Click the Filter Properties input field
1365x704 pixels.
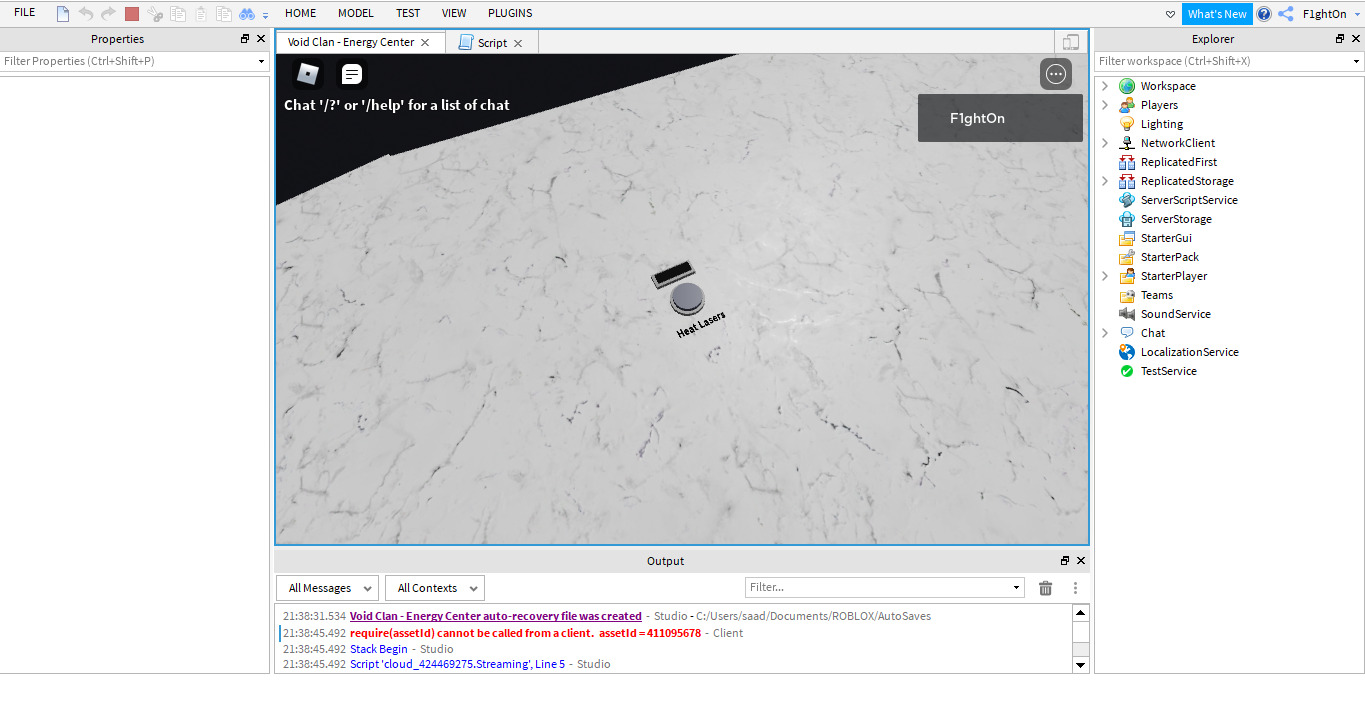tap(127, 61)
